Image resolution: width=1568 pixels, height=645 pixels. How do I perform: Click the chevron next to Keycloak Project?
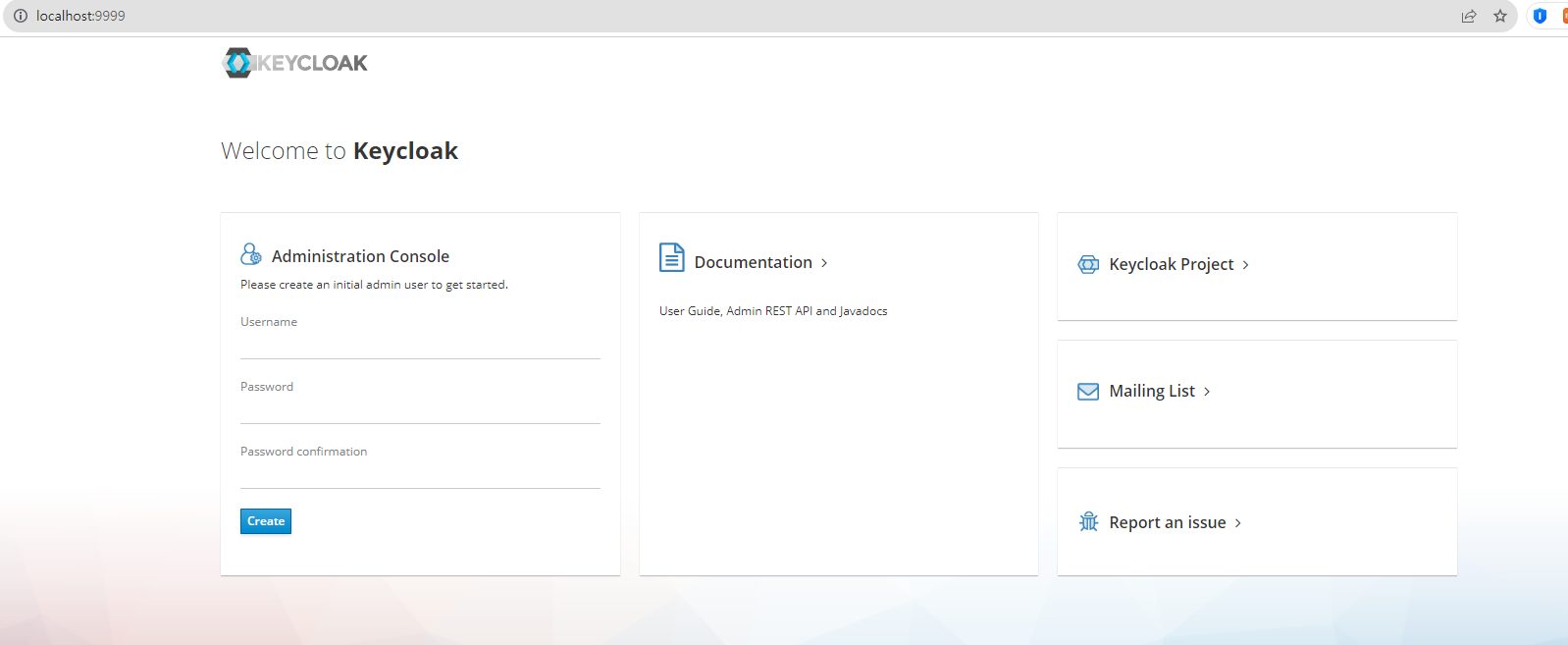tap(1246, 265)
